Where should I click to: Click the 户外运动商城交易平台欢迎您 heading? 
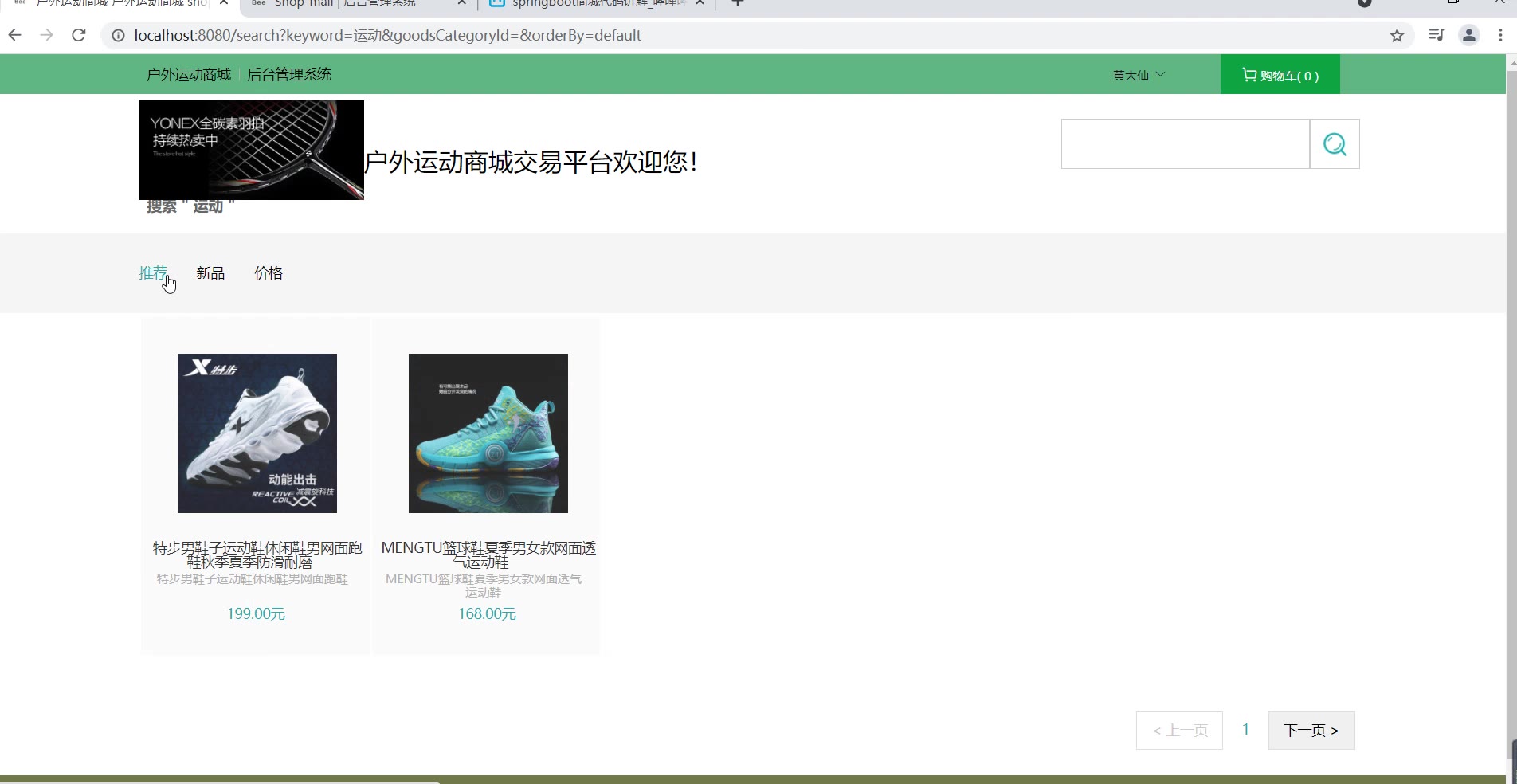coord(531,163)
